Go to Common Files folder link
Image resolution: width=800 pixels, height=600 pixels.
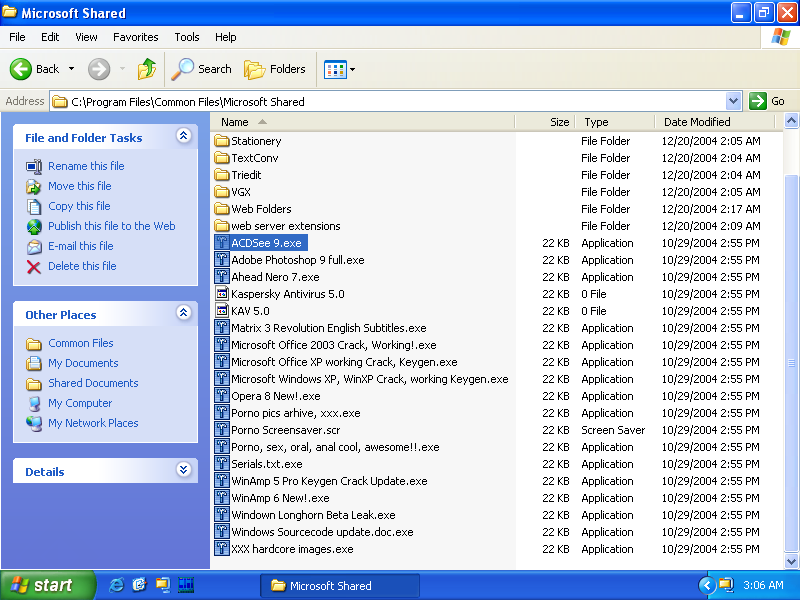coord(81,343)
